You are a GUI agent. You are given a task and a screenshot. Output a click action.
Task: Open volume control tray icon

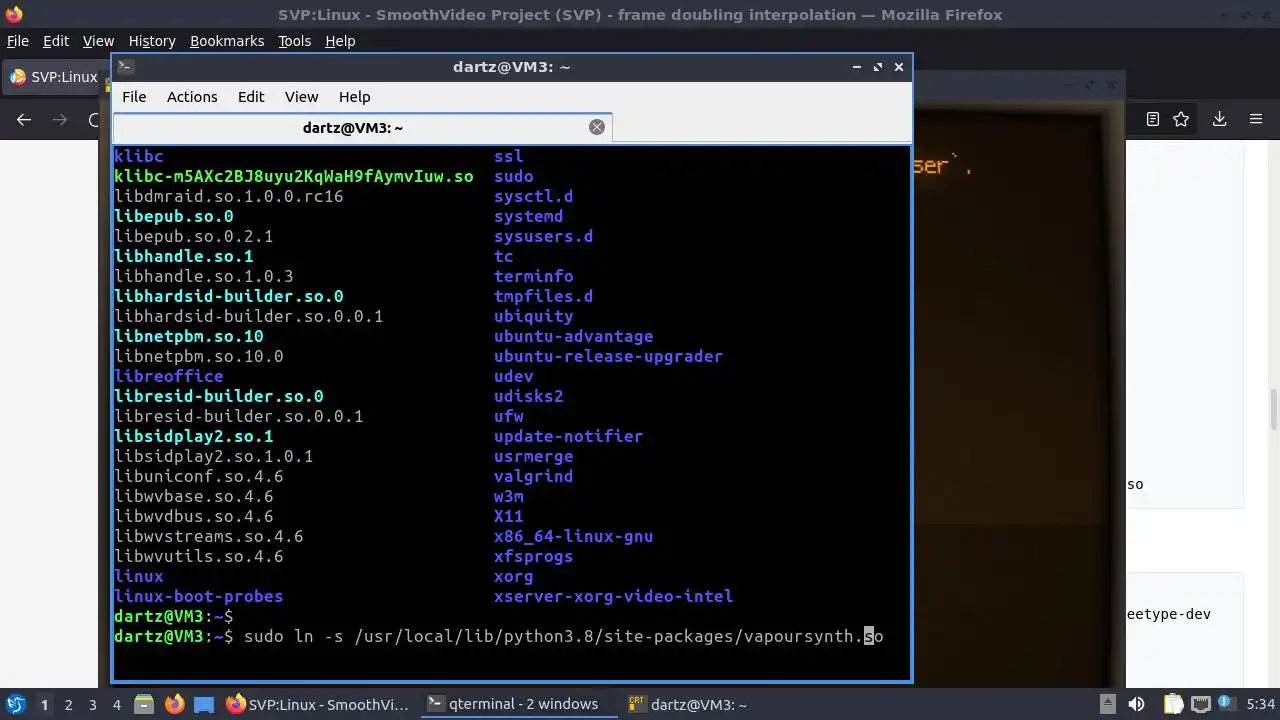(1136, 704)
